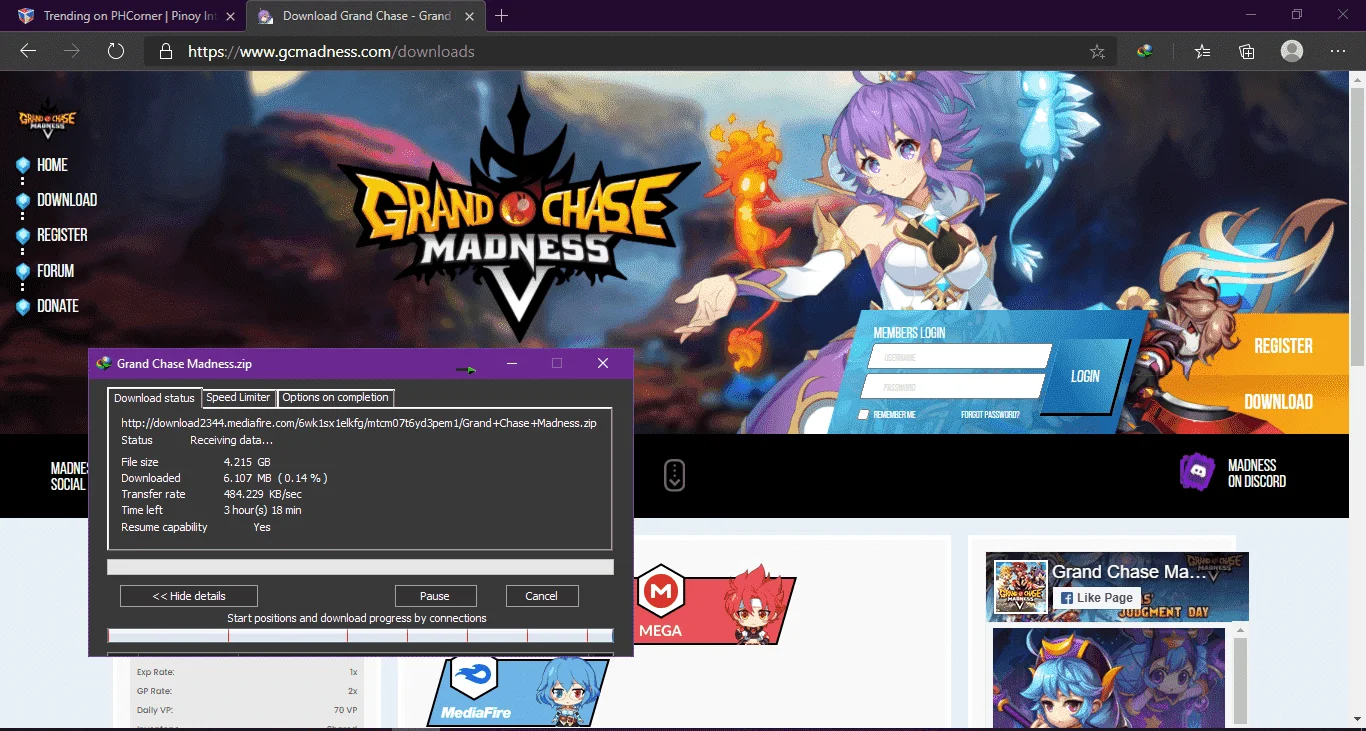Close the Download Grand Chase tab

point(469,16)
